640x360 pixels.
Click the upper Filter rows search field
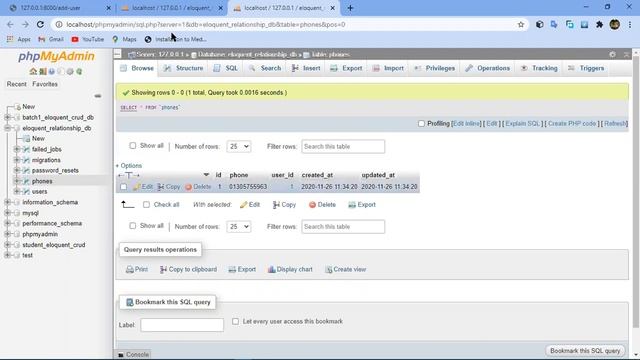pos(343,146)
